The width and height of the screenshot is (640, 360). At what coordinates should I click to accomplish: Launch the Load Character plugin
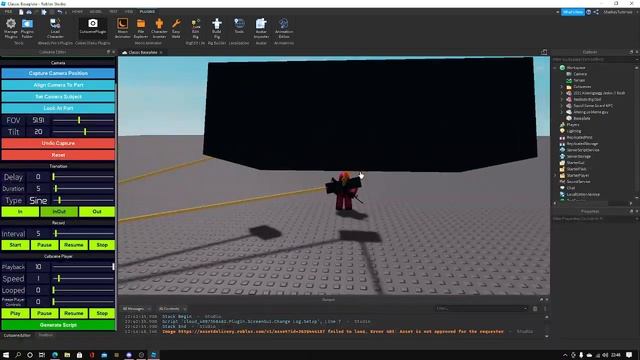(55, 28)
